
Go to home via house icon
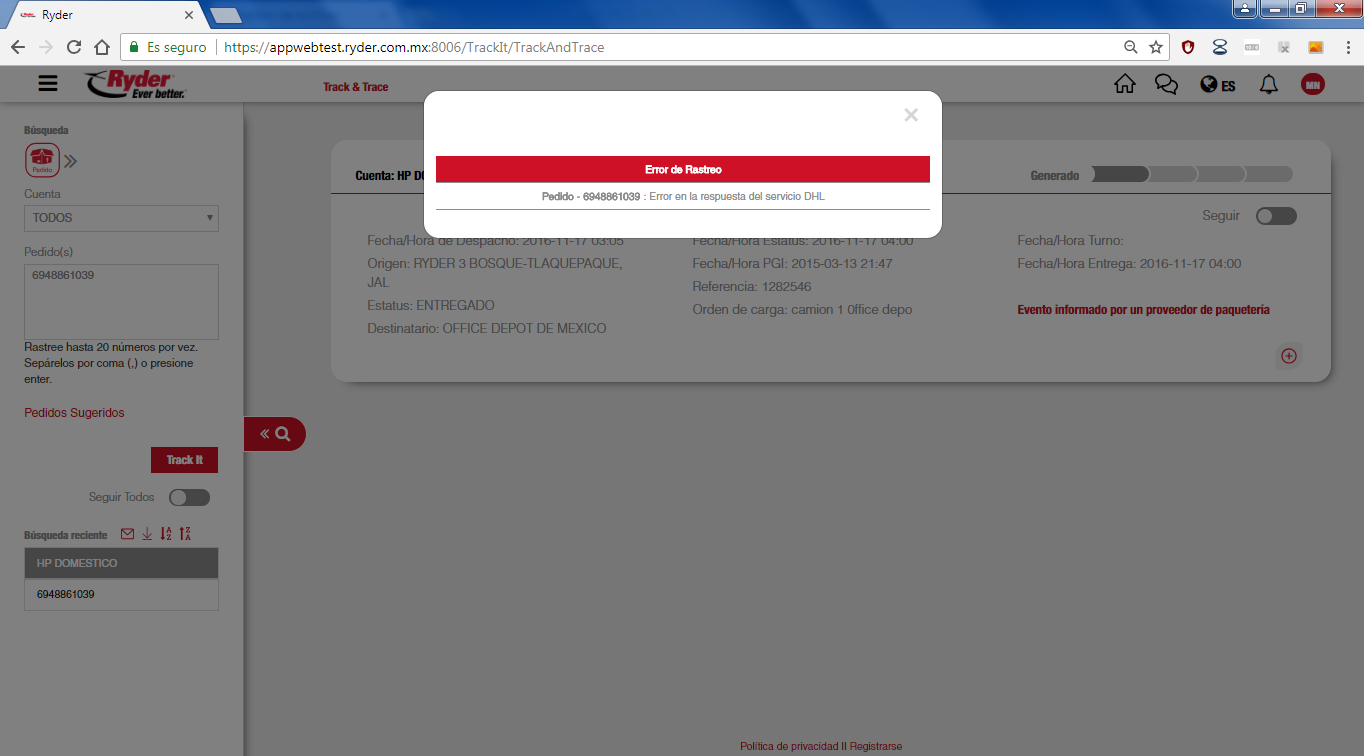[x=1124, y=85]
